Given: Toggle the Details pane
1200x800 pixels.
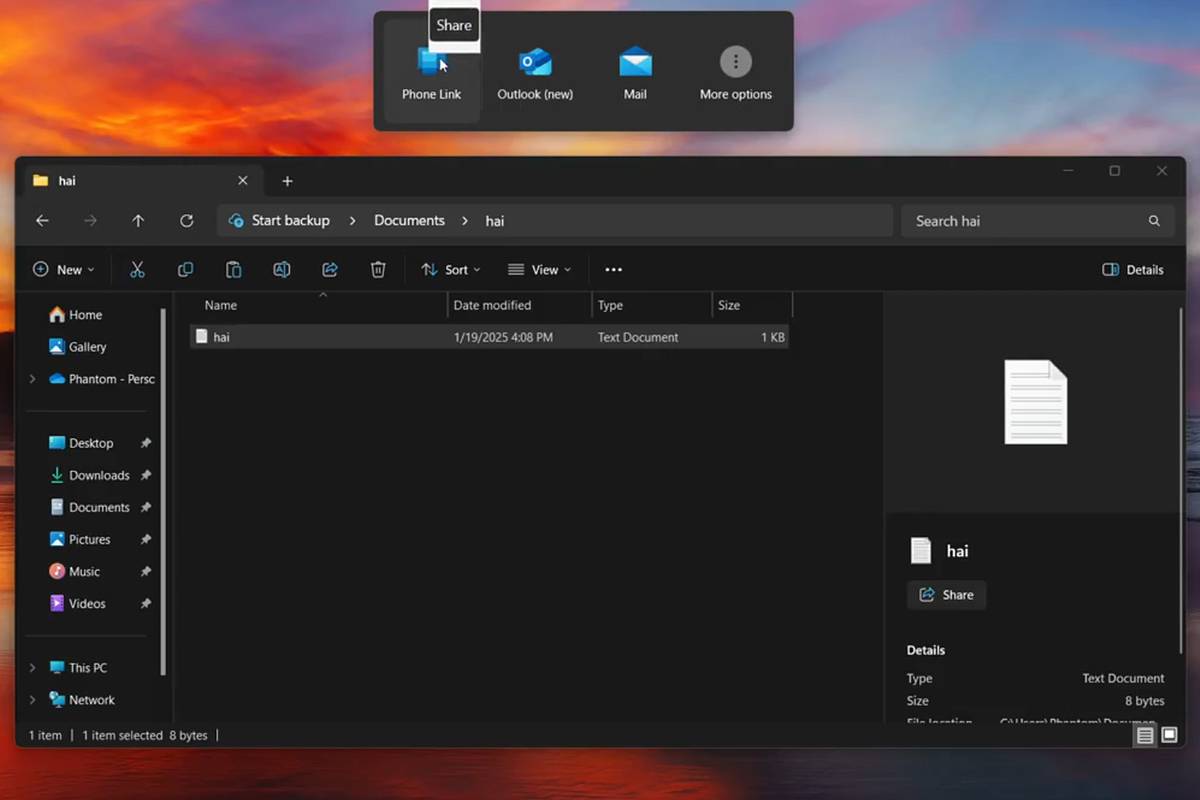Looking at the screenshot, I should tap(1132, 269).
